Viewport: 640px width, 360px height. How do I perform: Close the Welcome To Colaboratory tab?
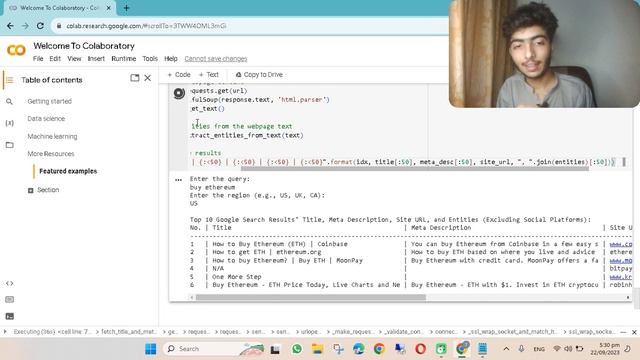(x=109, y=8)
